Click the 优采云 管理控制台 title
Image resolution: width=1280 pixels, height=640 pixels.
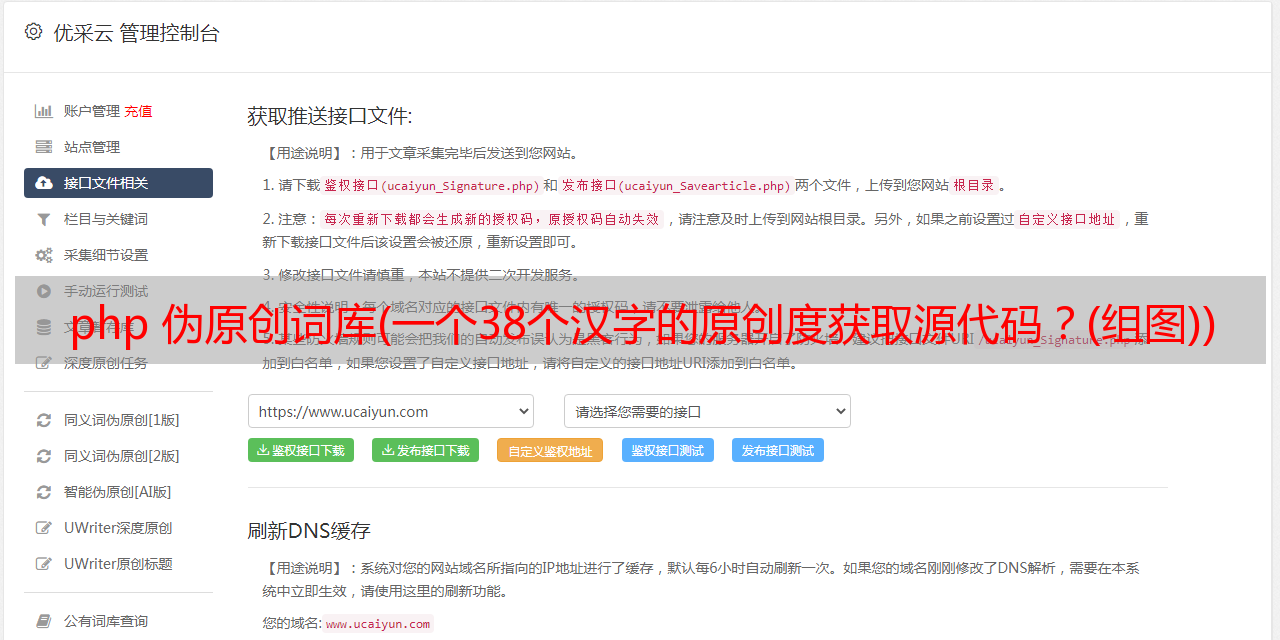[136, 33]
